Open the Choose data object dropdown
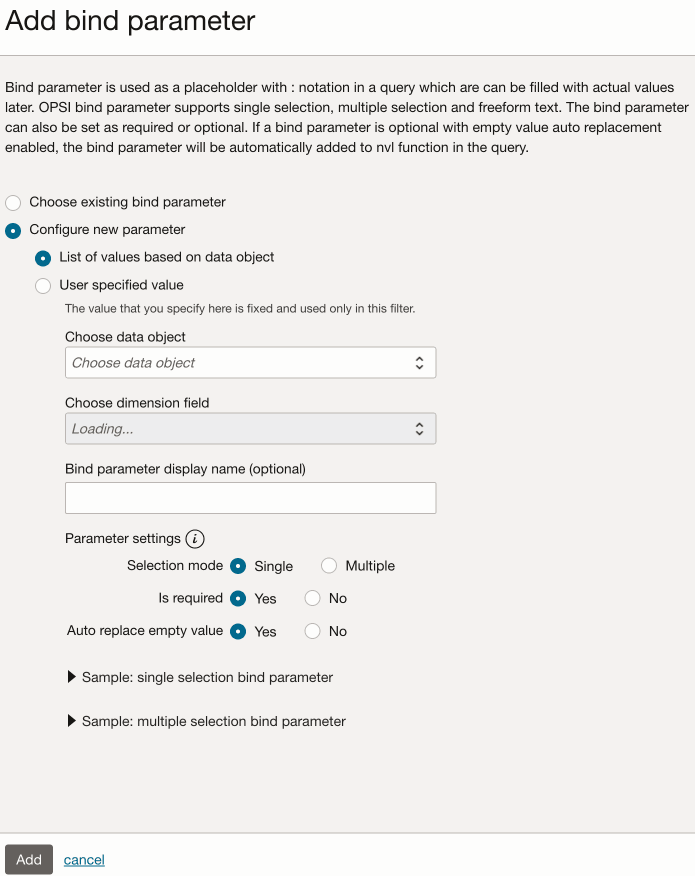 click(x=250, y=362)
